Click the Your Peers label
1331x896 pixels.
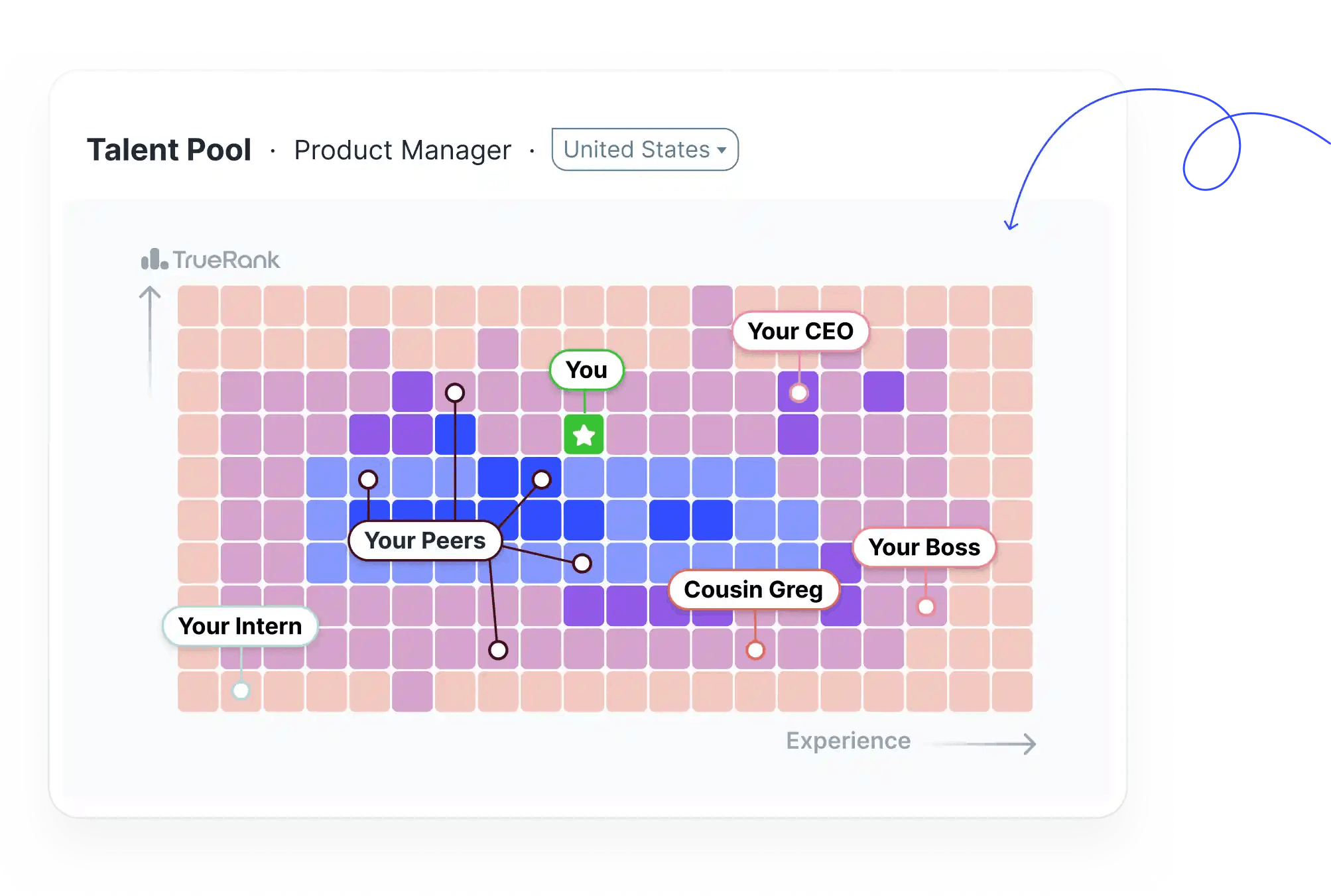point(425,541)
